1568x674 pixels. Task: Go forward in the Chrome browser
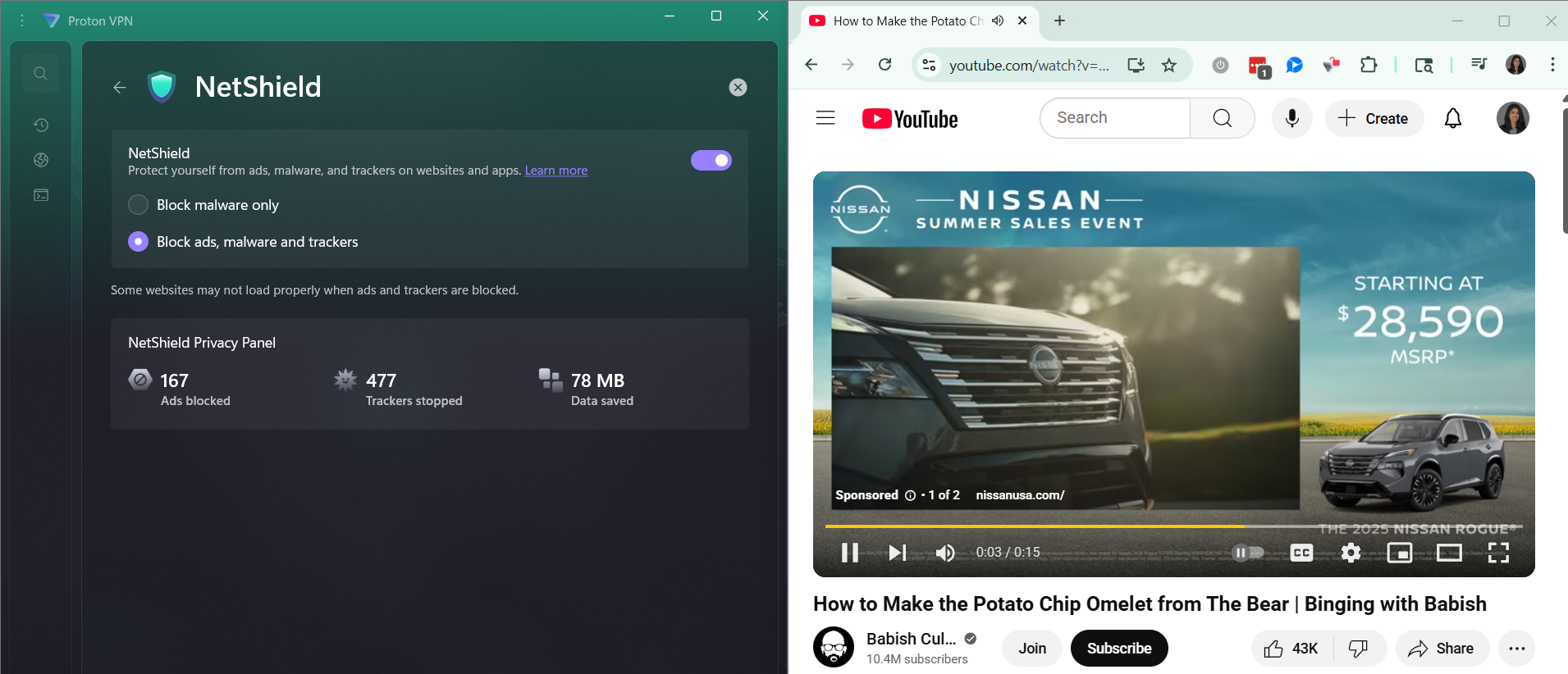point(848,65)
